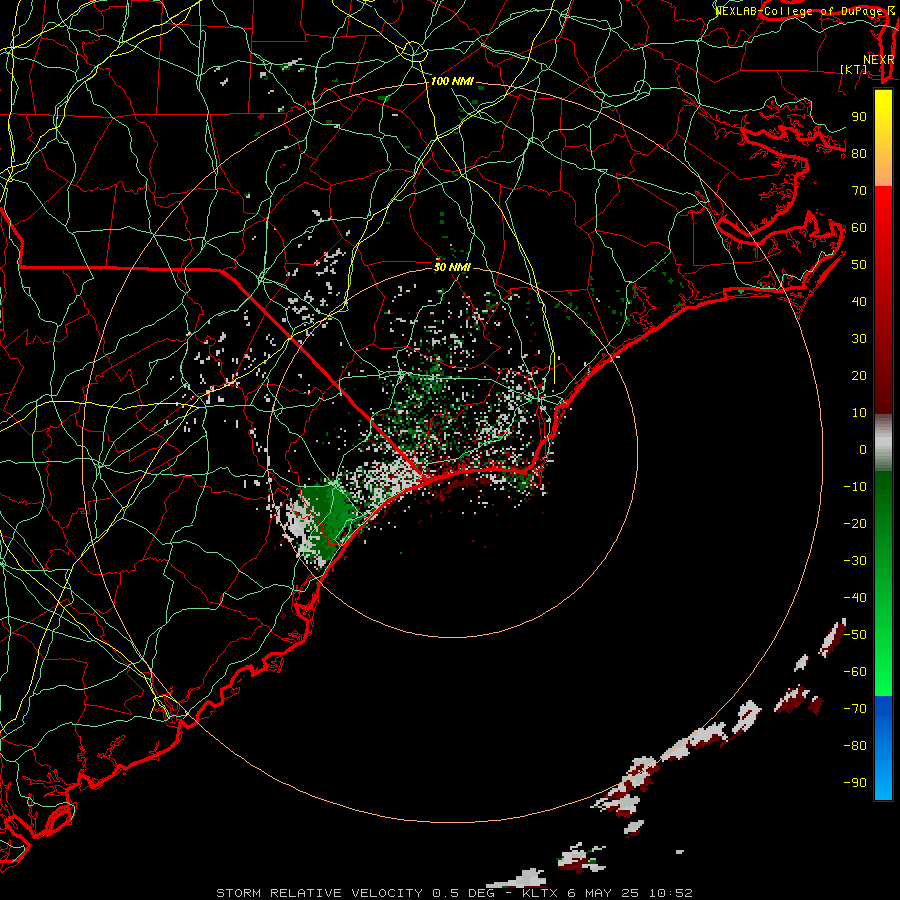Click the "40" velocity scale label
The width and height of the screenshot is (900, 900).
coord(859,301)
